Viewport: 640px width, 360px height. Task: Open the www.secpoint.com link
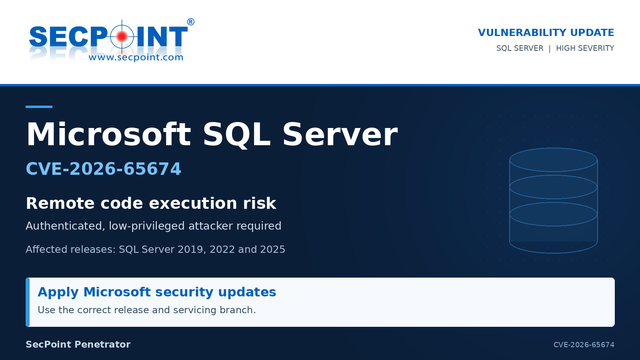(x=136, y=57)
